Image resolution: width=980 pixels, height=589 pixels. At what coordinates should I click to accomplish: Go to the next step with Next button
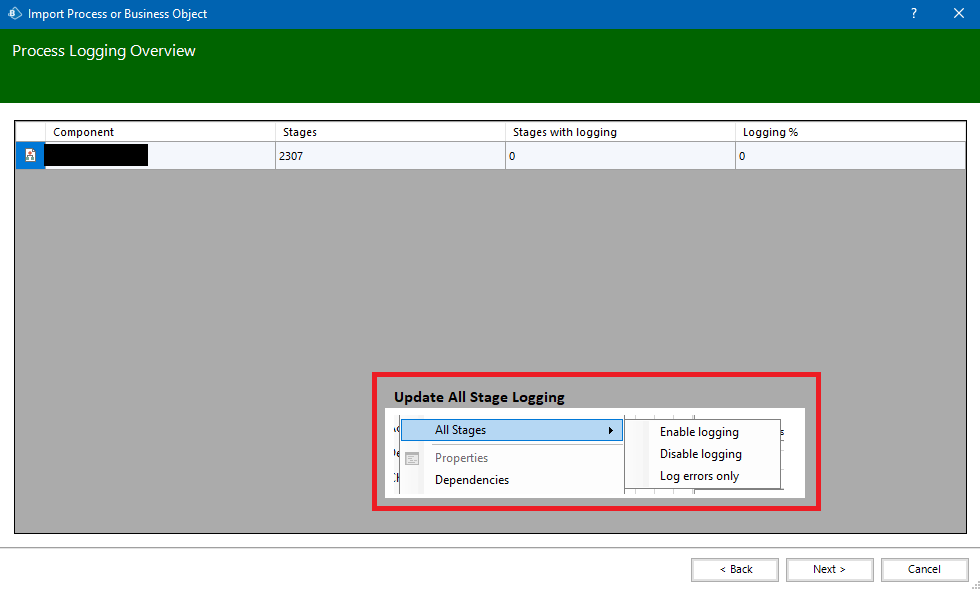pyautogui.click(x=829, y=569)
